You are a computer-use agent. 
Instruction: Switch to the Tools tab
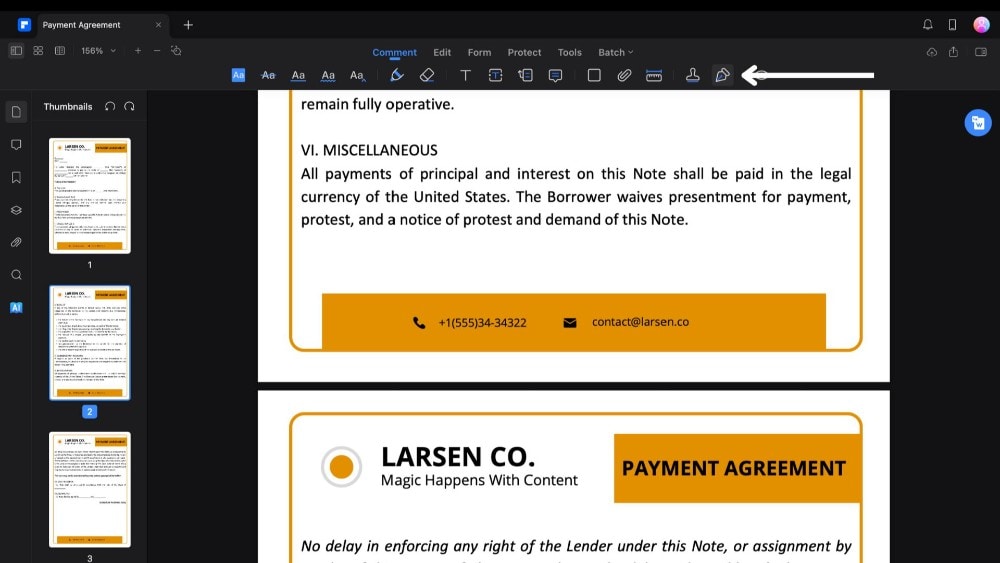point(570,52)
